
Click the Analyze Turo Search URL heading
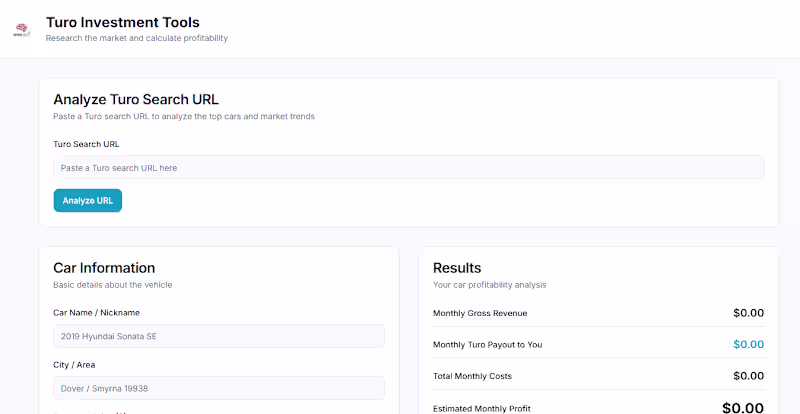click(136, 100)
